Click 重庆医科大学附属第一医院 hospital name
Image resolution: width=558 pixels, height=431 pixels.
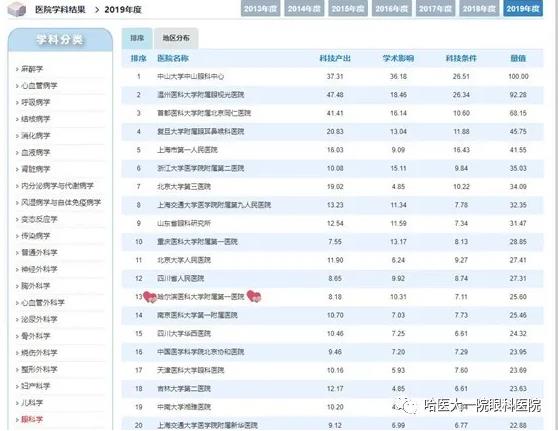[197, 242]
